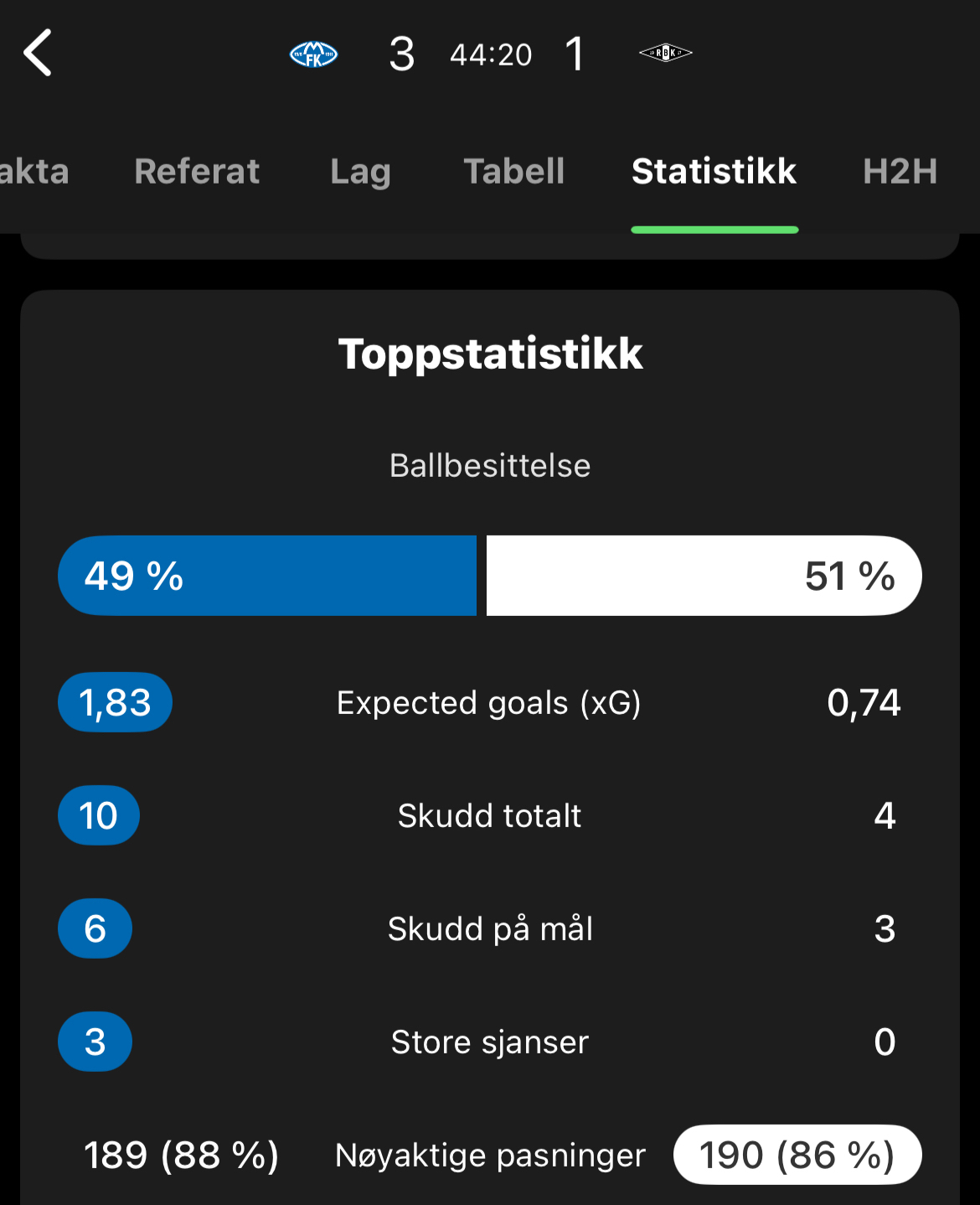
Task: Go to the H2H tab
Action: click(900, 172)
